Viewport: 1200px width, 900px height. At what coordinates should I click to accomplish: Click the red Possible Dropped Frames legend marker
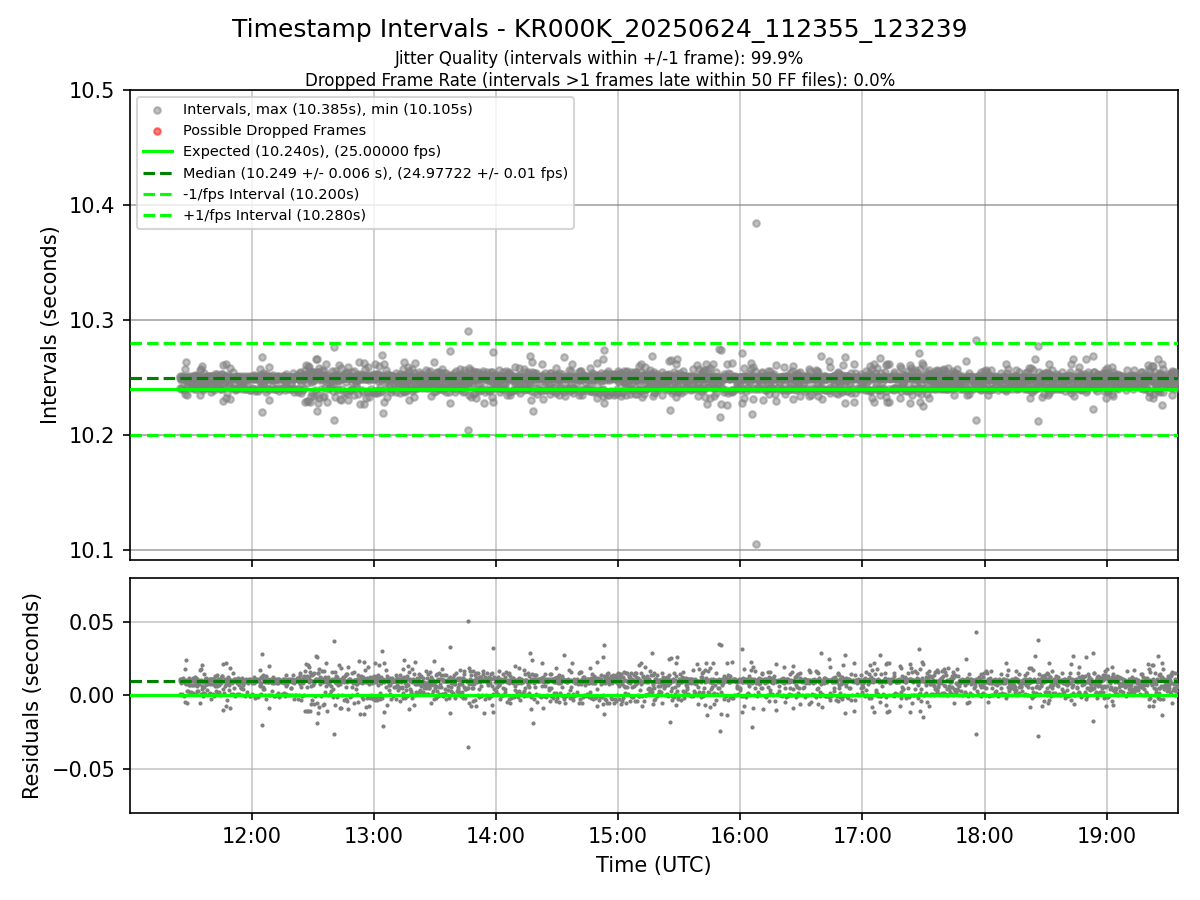[x=159, y=130]
